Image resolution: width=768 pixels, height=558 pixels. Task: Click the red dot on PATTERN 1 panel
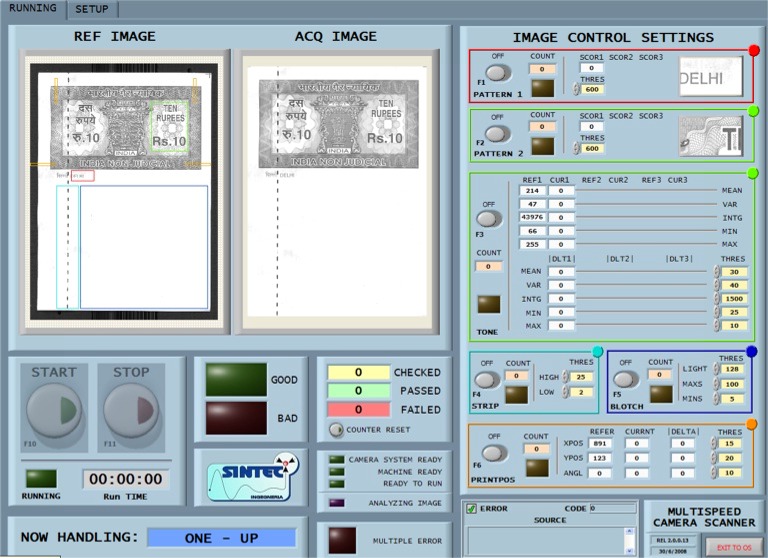click(x=754, y=50)
